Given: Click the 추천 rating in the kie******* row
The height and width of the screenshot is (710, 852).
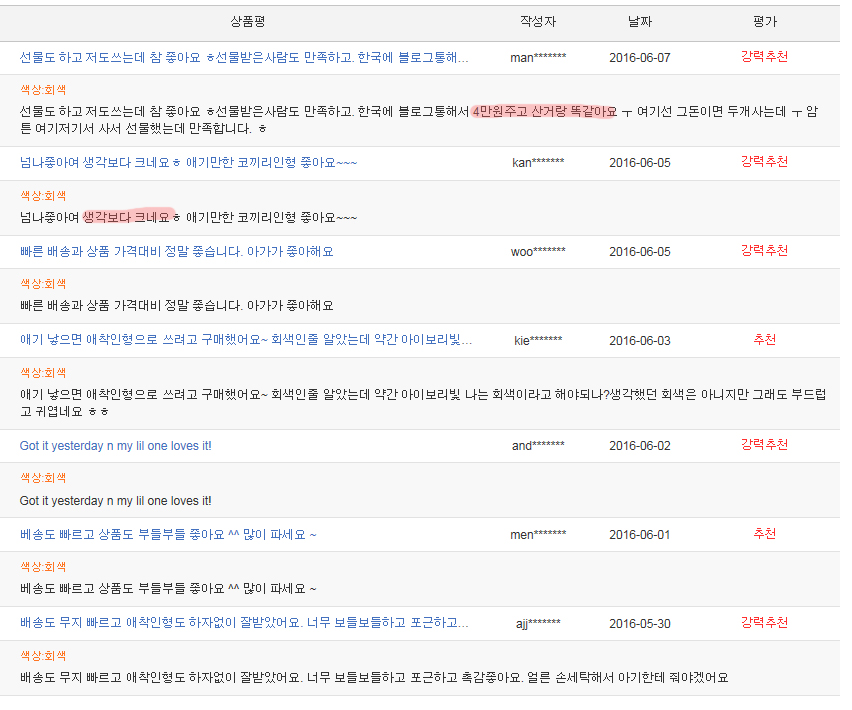Looking at the screenshot, I should [764, 340].
